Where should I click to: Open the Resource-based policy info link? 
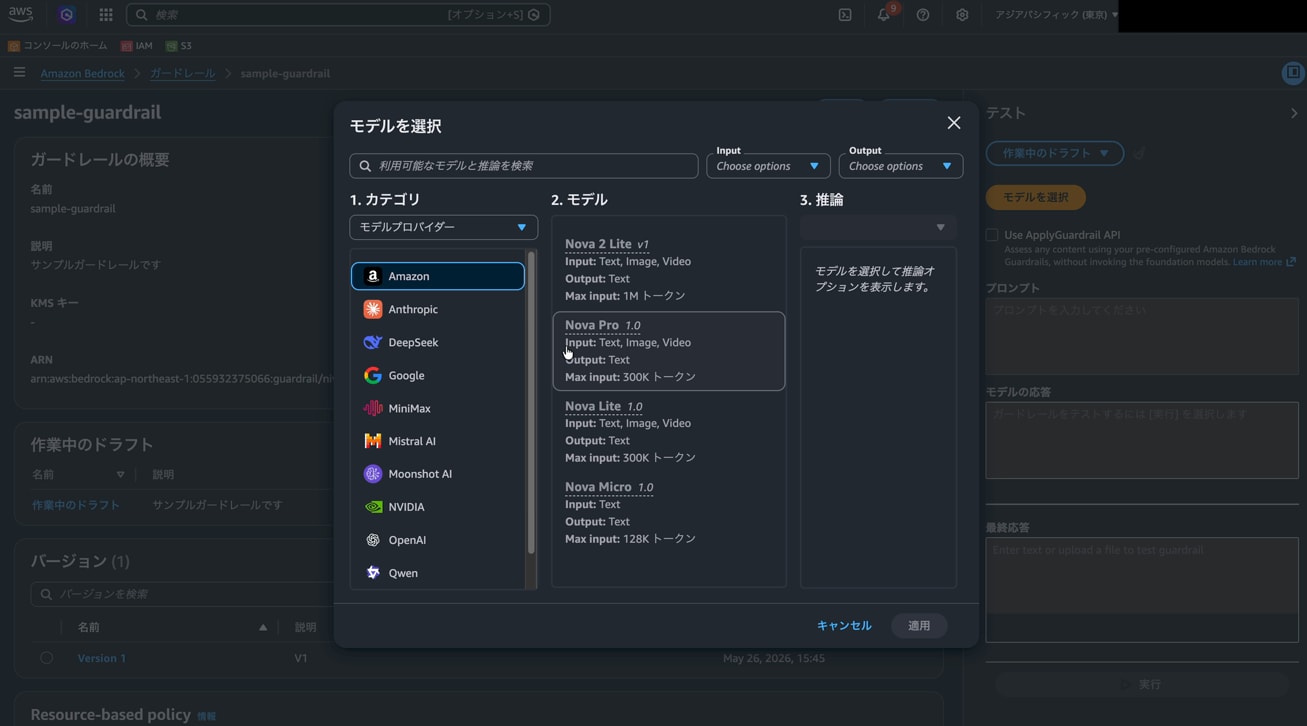206,716
